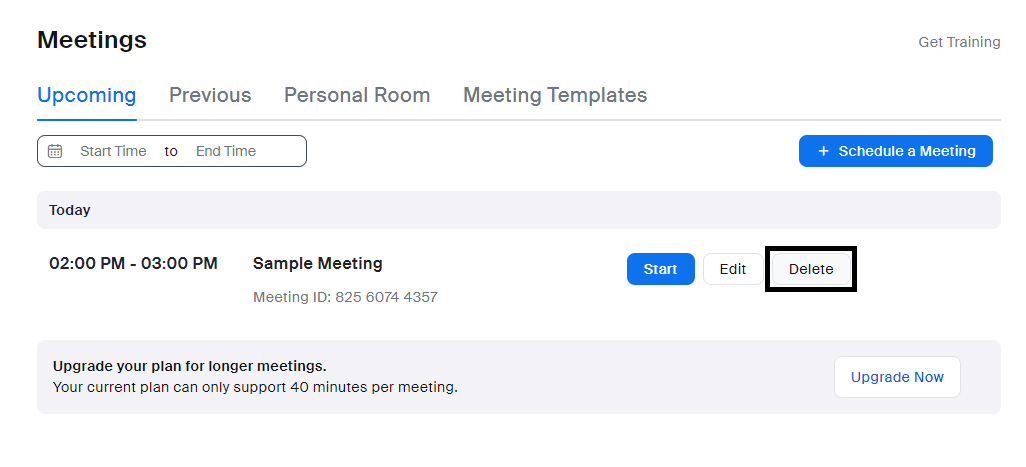Open the Sample Meeting title link
1026x467 pixels.
318,264
